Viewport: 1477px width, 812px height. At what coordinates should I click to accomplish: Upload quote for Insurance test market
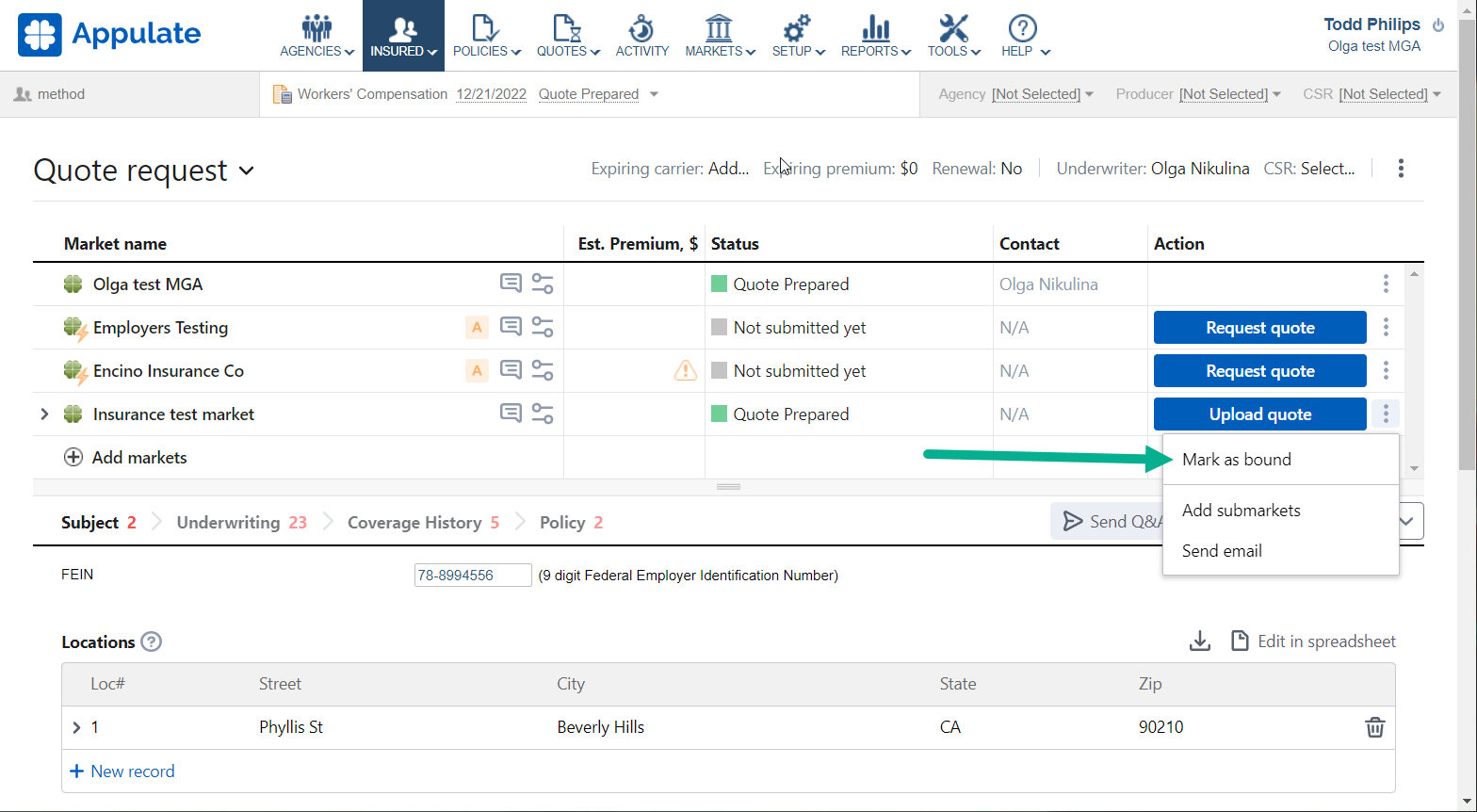[x=1260, y=414]
